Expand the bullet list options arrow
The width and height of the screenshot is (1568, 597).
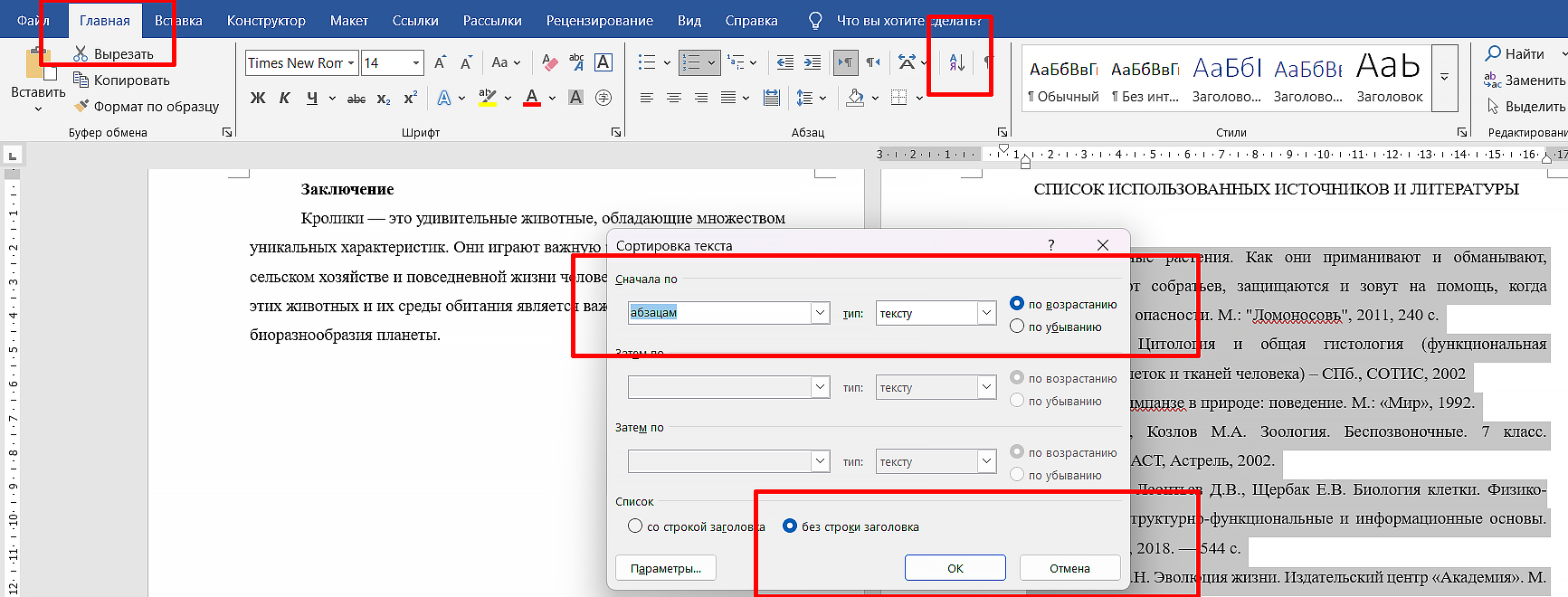pos(667,62)
